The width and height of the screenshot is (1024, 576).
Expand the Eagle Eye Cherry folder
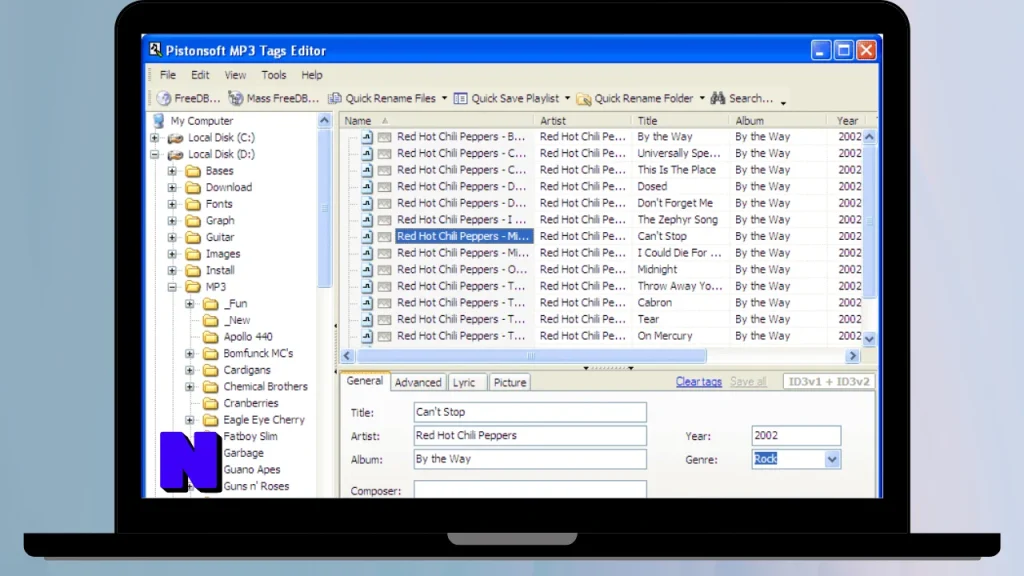click(x=189, y=420)
